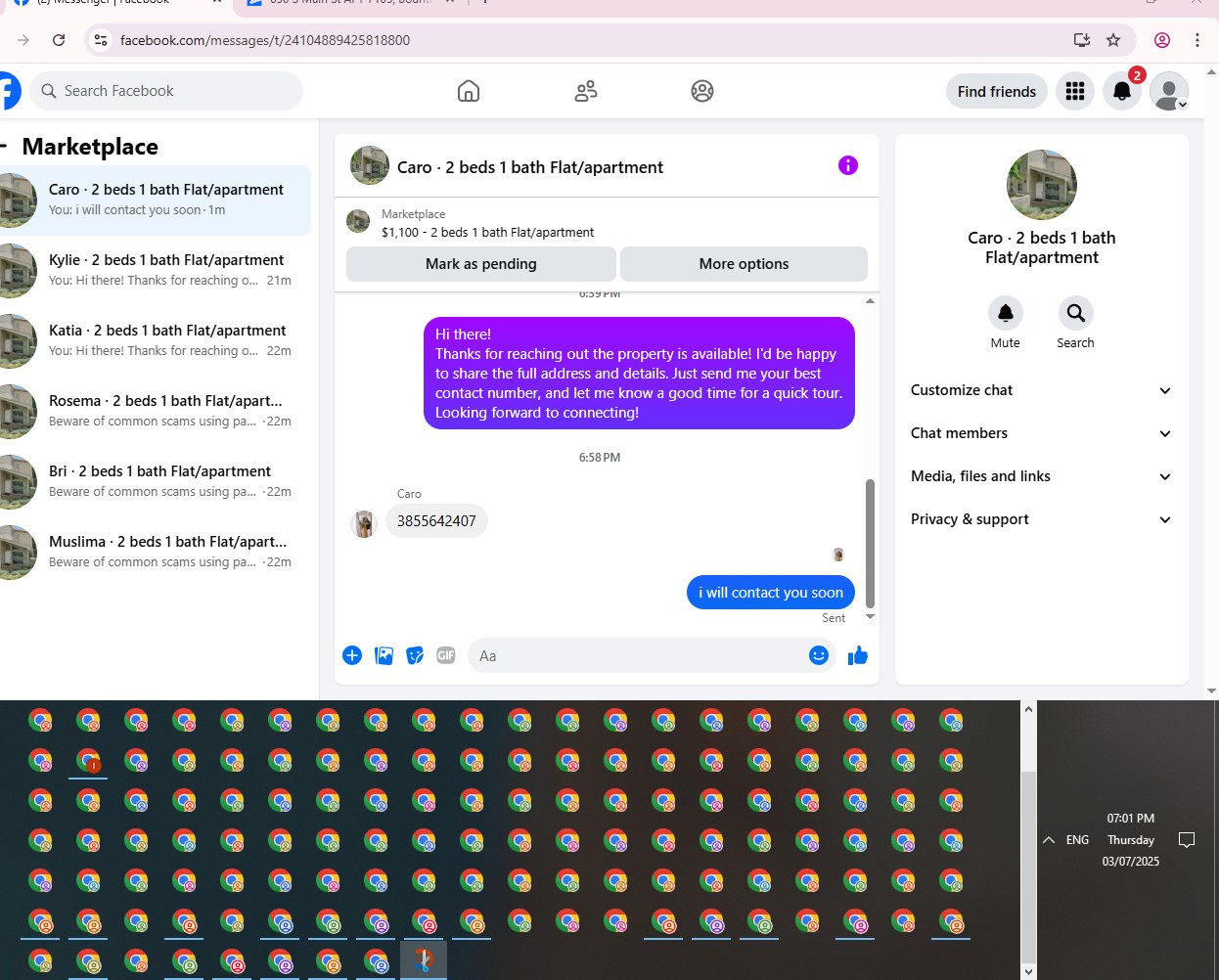The width and height of the screenshot is (1219, 980).
Task: Click chat scrollbar up arrow
Action: (x=870, y=300)
